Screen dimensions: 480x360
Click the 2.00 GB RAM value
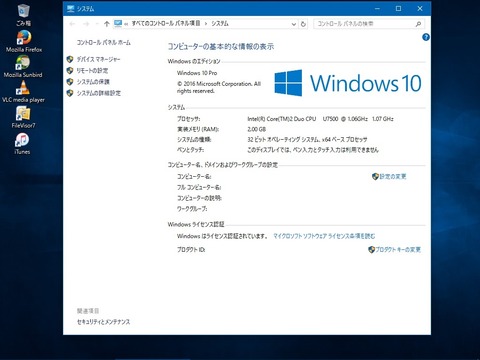pos(257,129)
